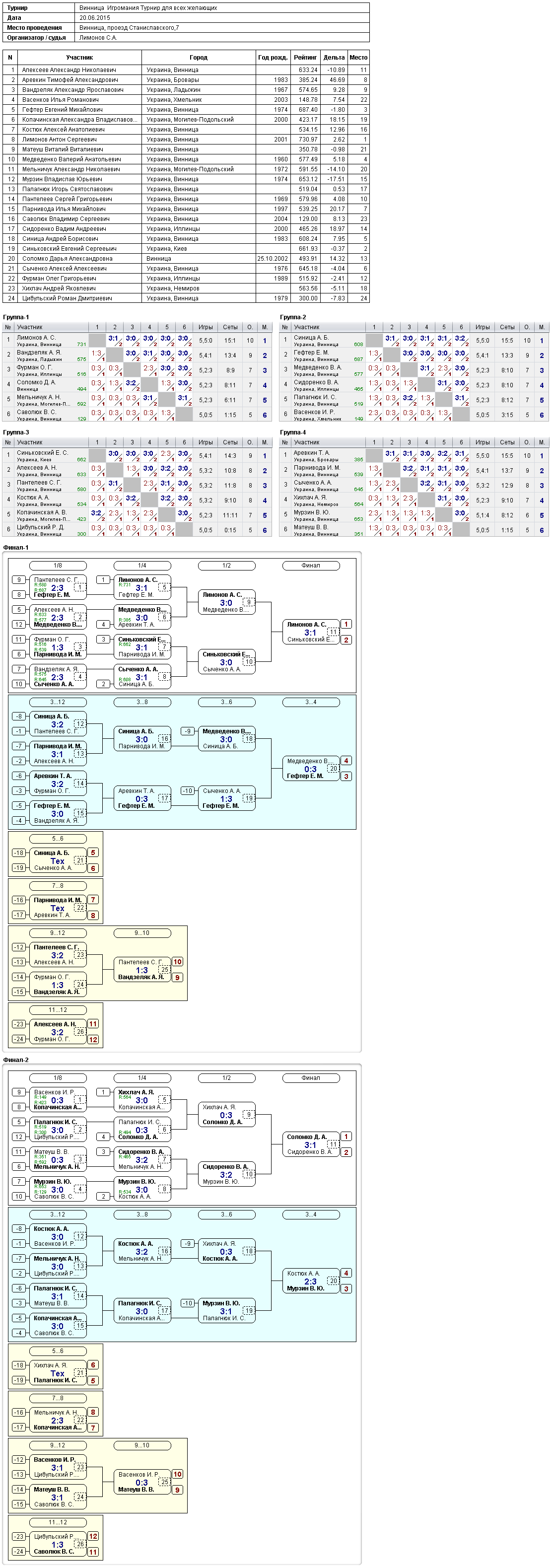The height and width of the screenshot is (1568, 554).
Task: Click the Группа-2 heading
Action: click(x=293, y=317)
